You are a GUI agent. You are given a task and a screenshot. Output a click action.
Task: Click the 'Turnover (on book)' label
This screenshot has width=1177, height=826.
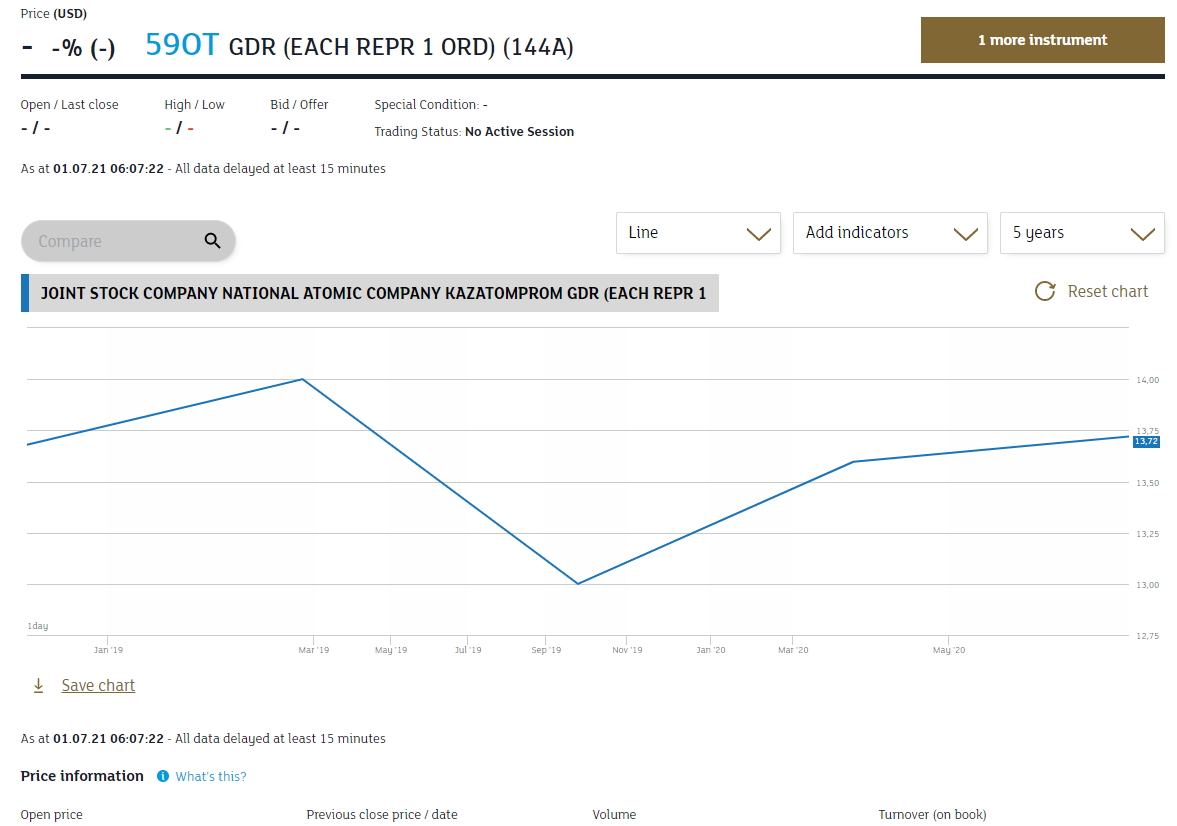click(x=932, y=814)
